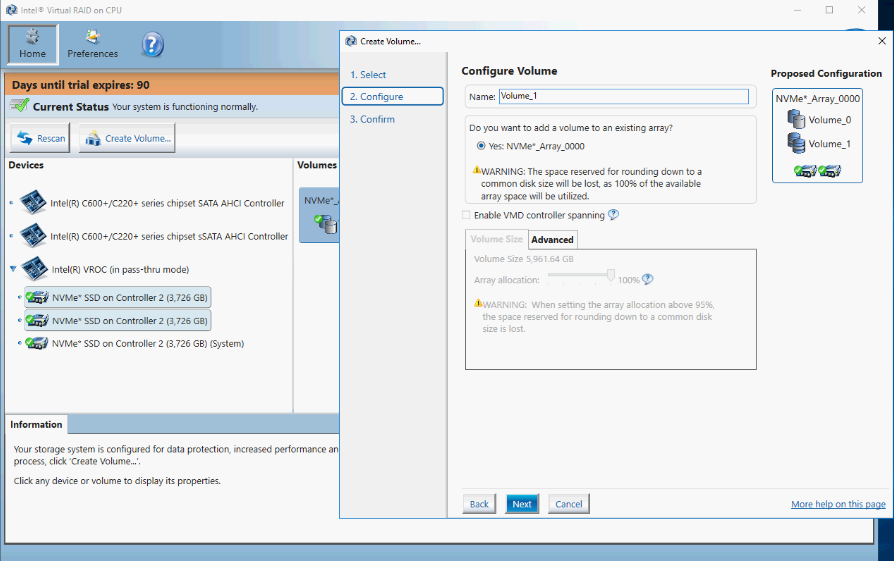Go to step 2. Configure

(393, 96)
